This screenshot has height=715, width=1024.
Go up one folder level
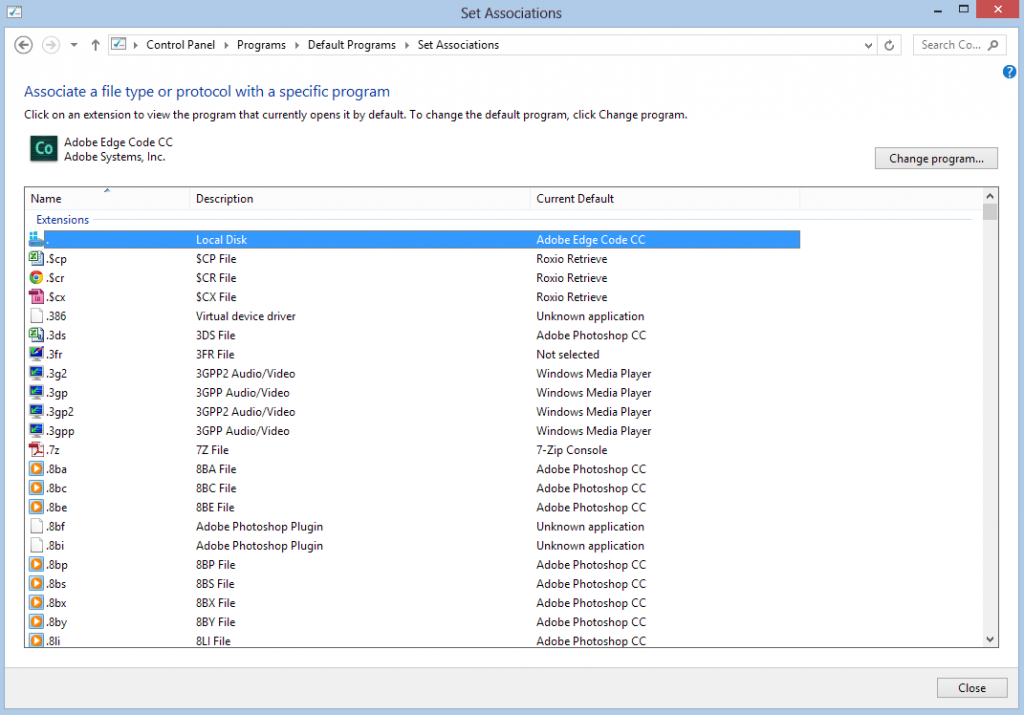[x=95, y=45]
